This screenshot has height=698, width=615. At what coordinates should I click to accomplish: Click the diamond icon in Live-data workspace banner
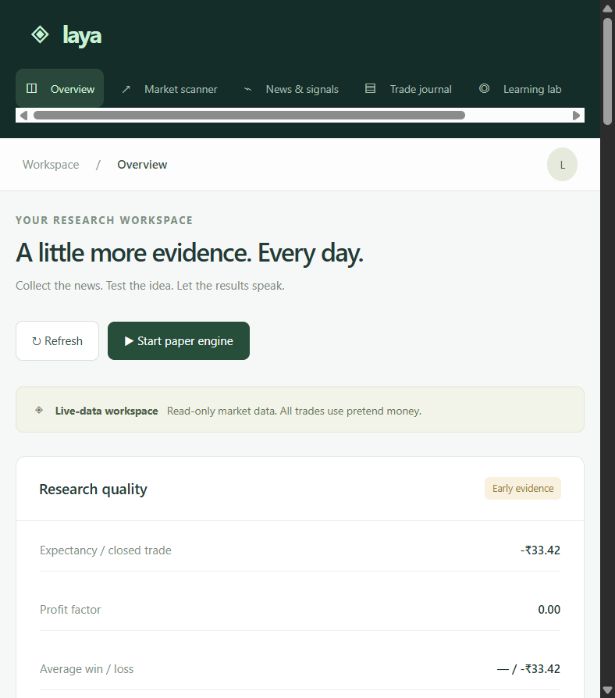pyautogui.click(x=39, y=410)
